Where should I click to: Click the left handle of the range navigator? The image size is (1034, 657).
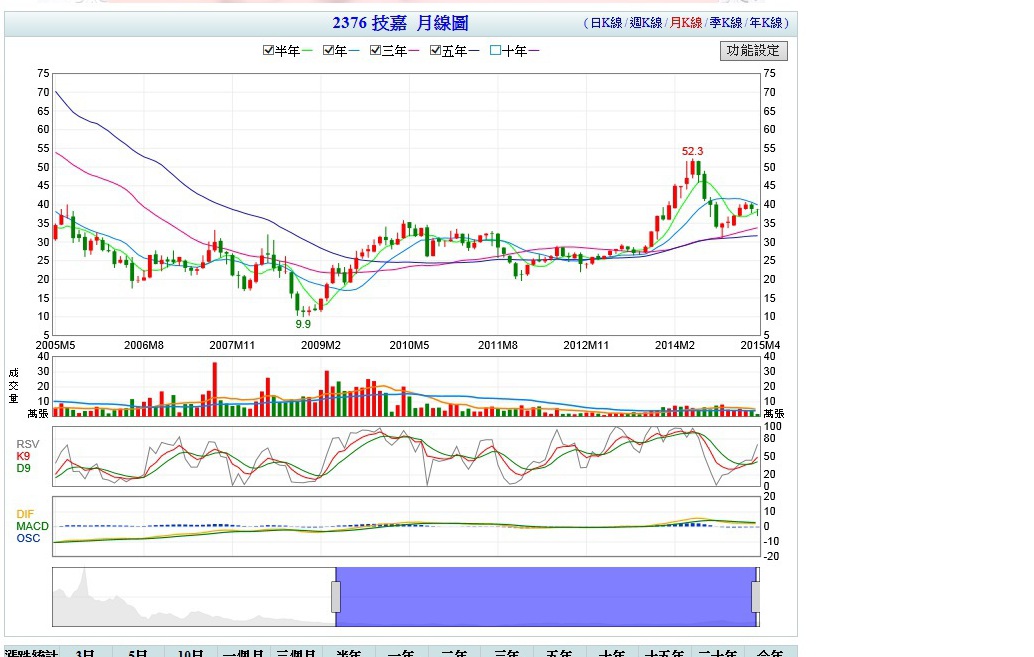pos(336,597)
